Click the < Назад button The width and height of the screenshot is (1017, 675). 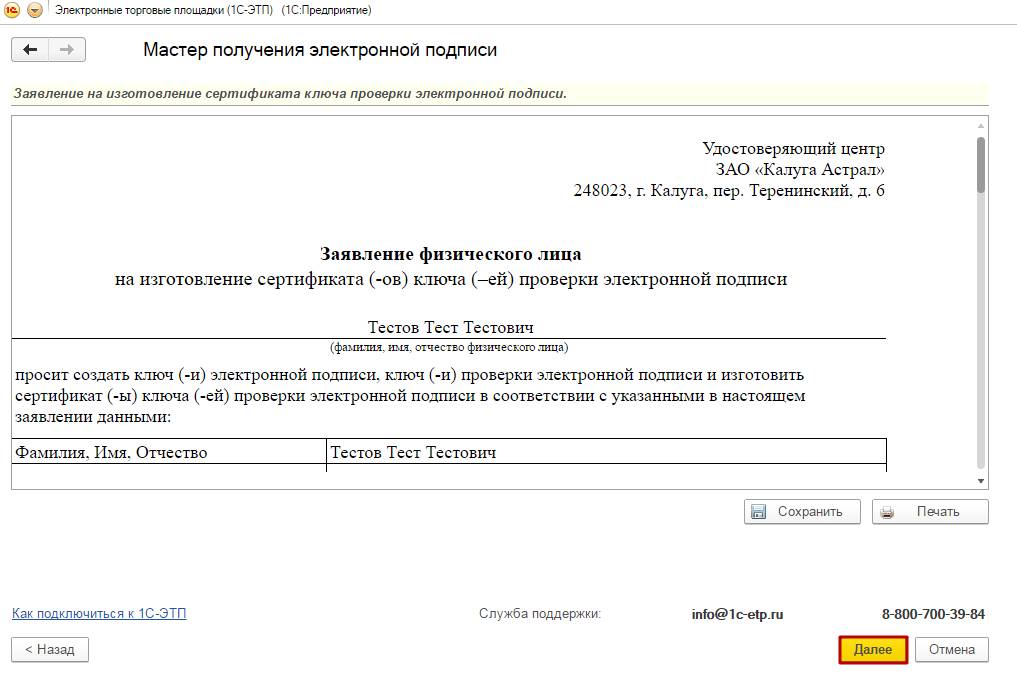click(50, 650)
